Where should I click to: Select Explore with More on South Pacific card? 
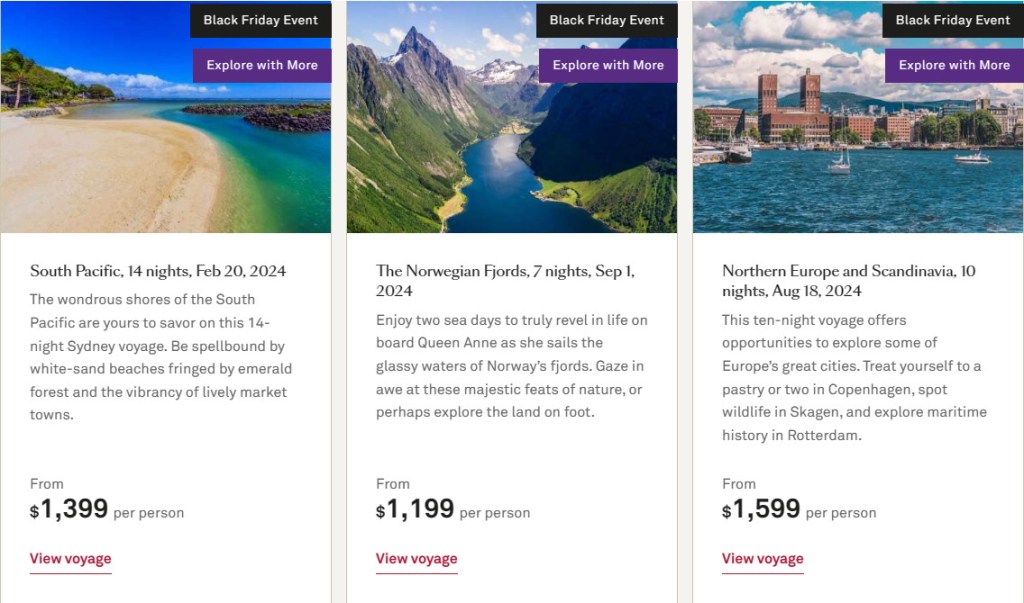coord(261,65)
